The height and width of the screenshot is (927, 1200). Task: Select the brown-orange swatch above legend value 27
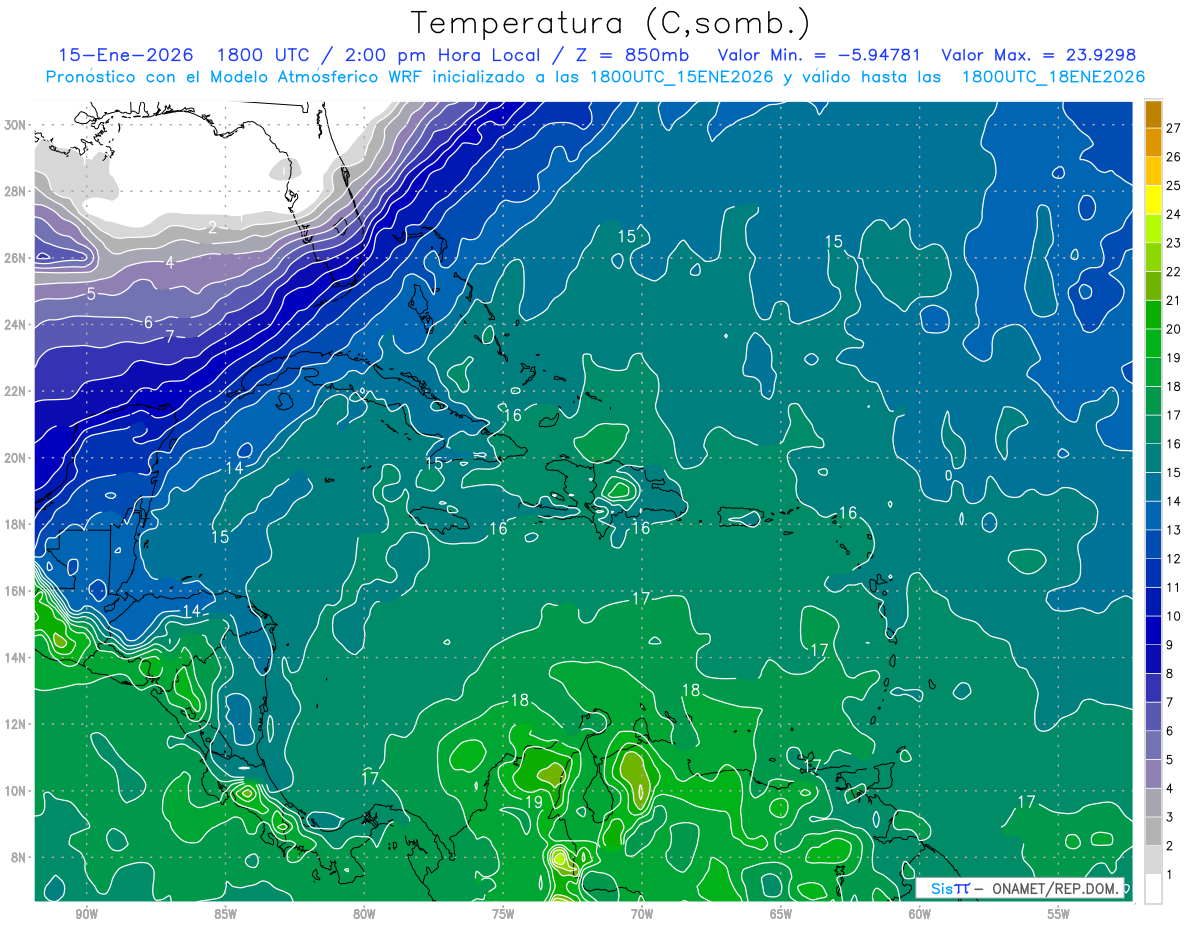[x=1153, y=113]
